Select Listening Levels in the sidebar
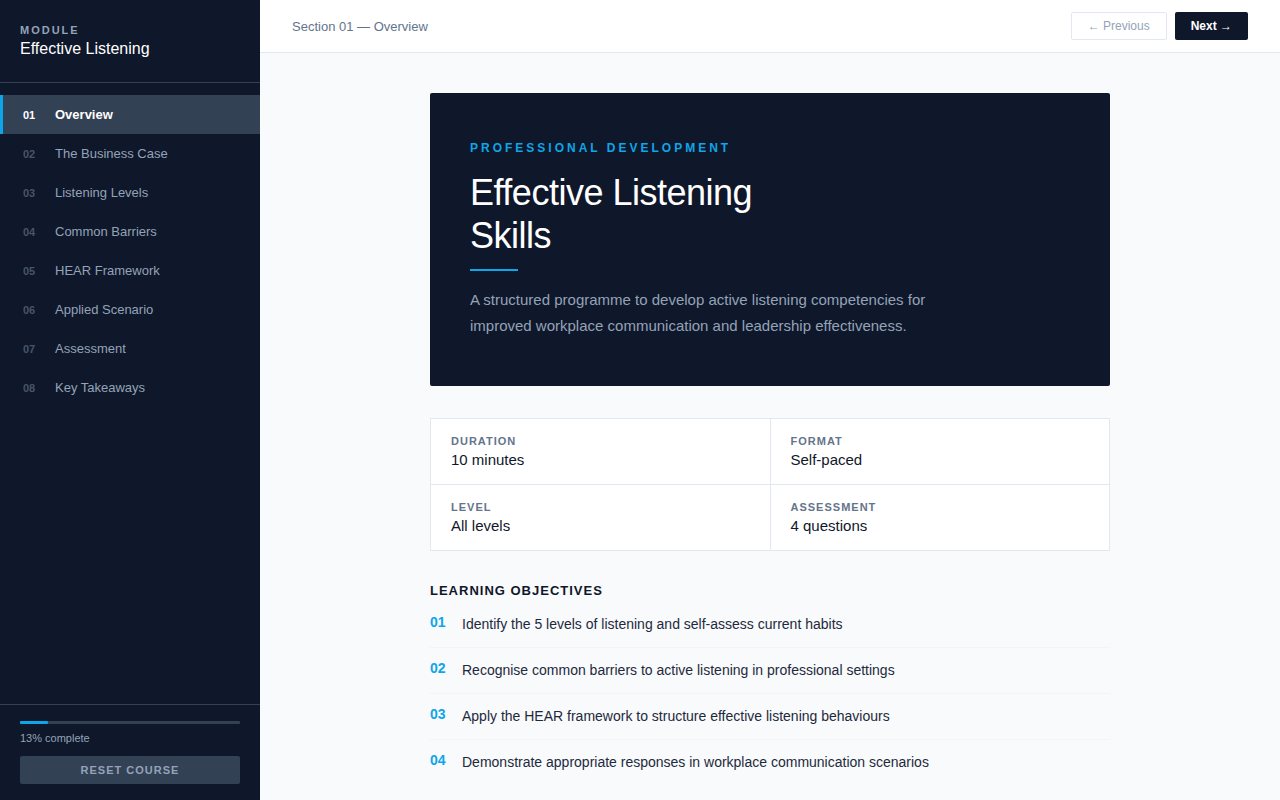1280x800 pixels. [x=130, y=192]
